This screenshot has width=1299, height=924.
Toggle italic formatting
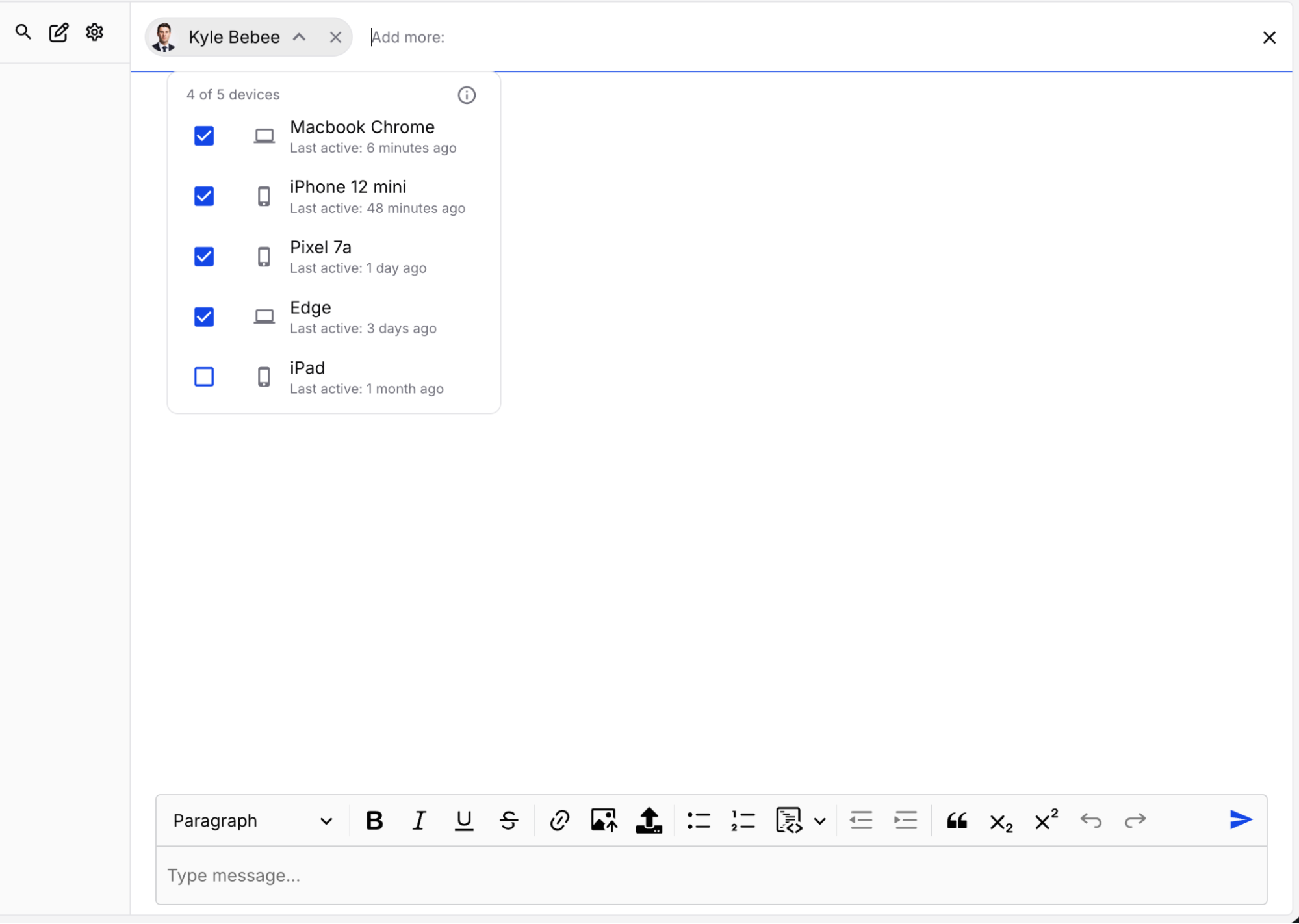tap(419, 821)
